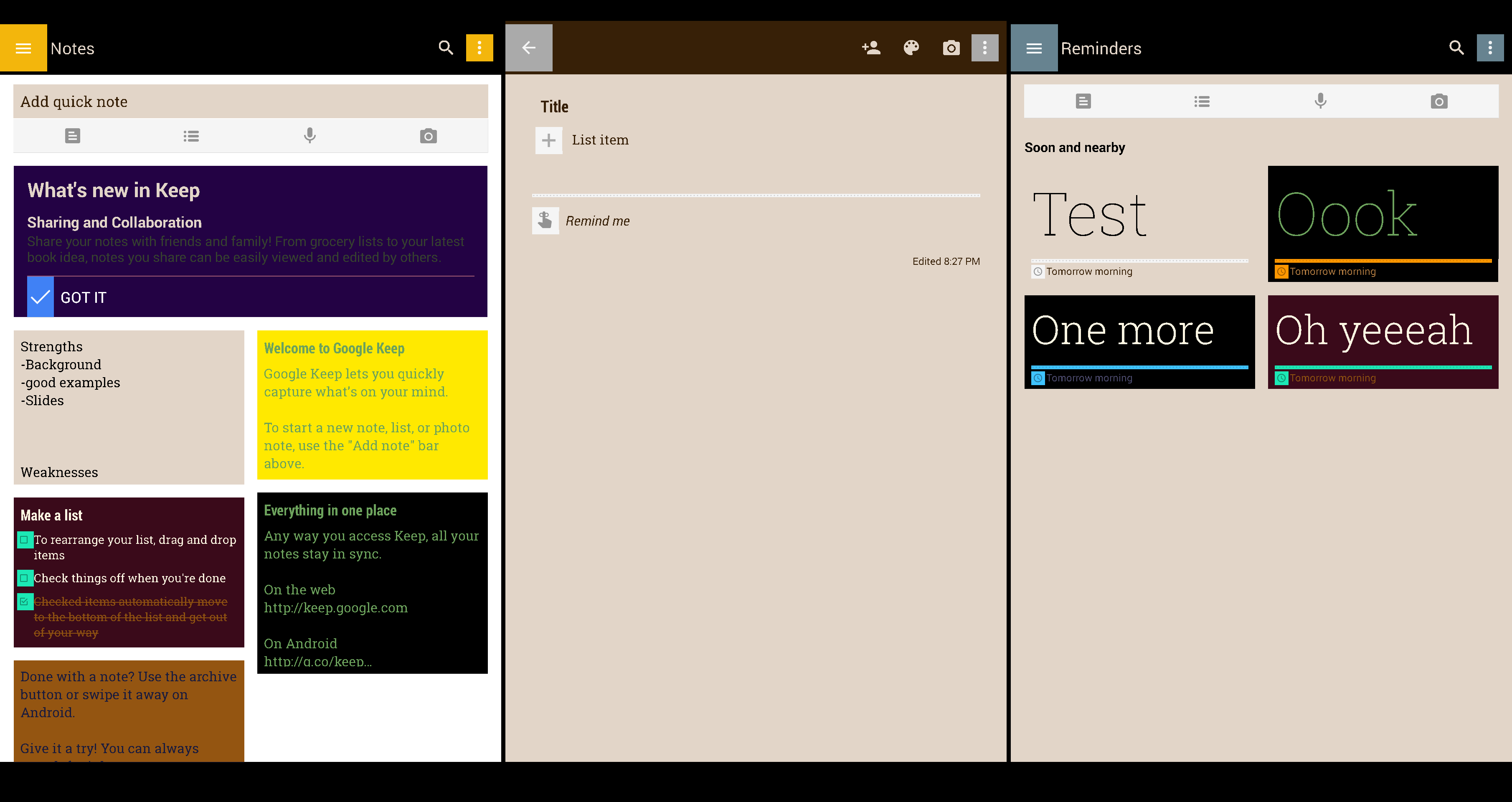1512x802 pixels.
Task: Click Tomorrow morning label on Oook note
Action: coord(1333,272)
